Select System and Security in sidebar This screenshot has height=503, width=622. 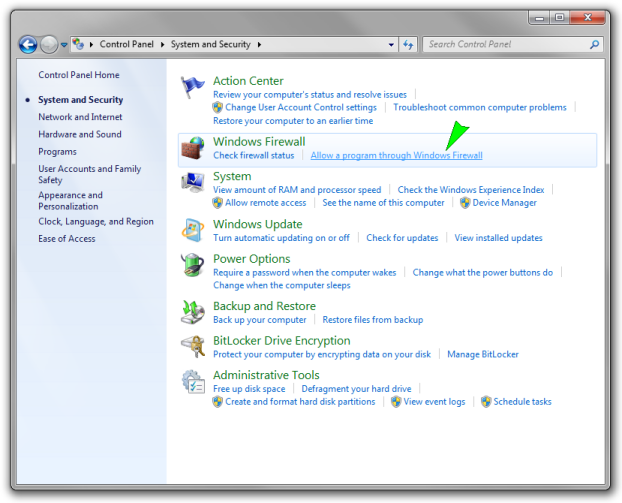point(81,100)
